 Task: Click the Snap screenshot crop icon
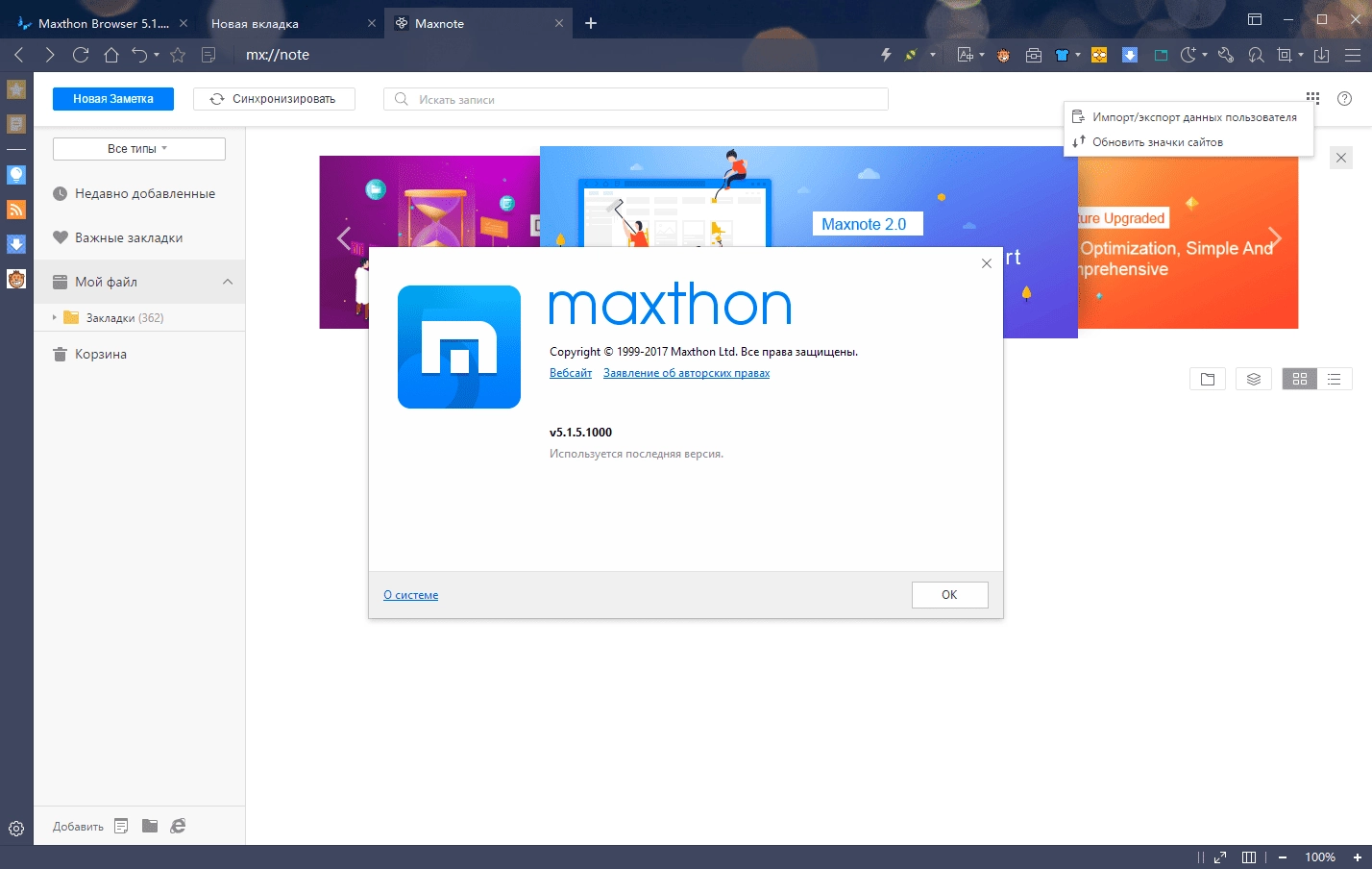pos(1285,55)
